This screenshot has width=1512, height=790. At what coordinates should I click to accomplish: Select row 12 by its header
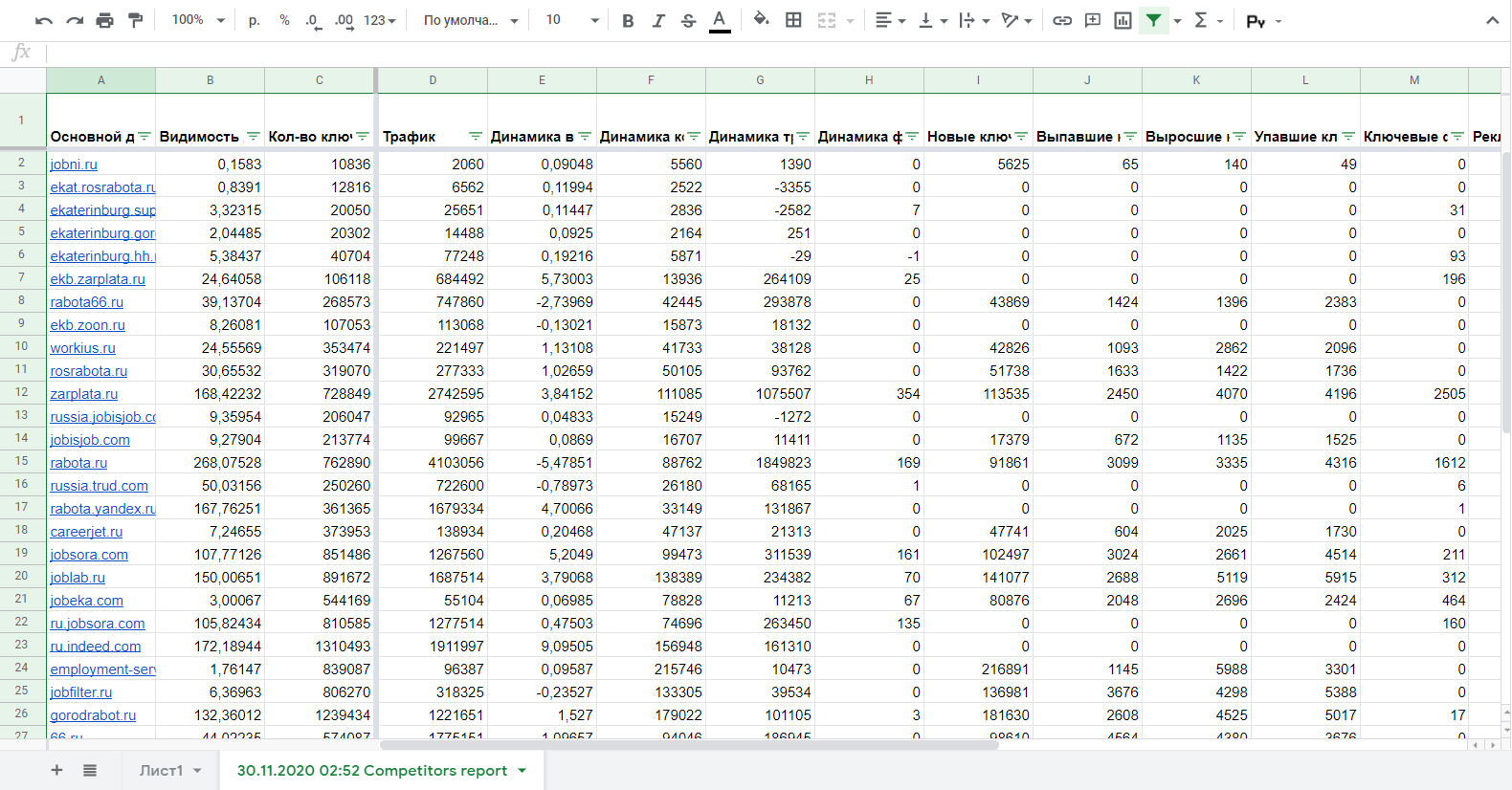(x=22, y=392)
